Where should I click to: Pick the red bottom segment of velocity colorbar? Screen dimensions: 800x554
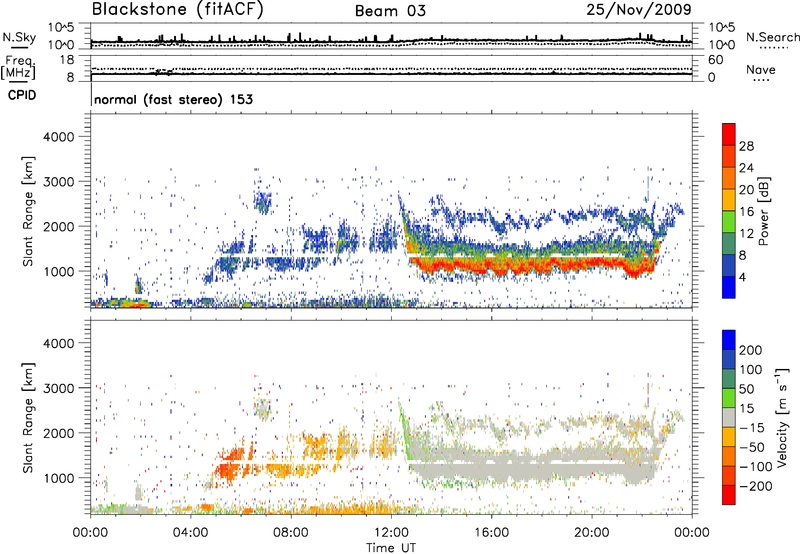(729, 495)
